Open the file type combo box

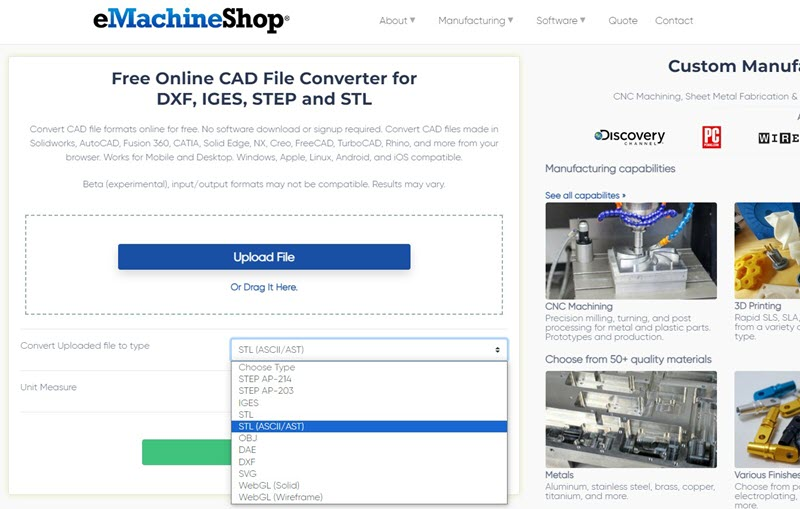[x=369, y=349]
